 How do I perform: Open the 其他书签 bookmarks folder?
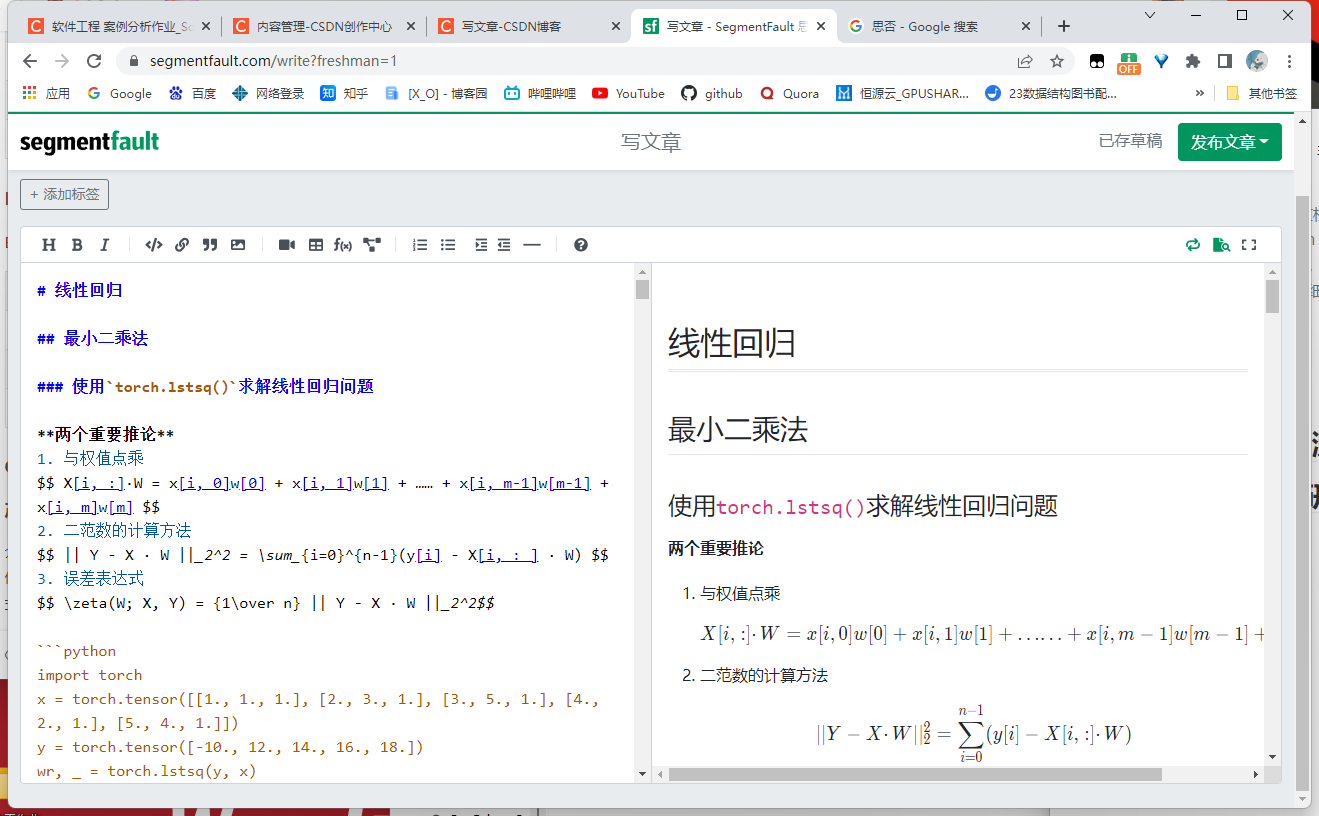coord(1261,93)
